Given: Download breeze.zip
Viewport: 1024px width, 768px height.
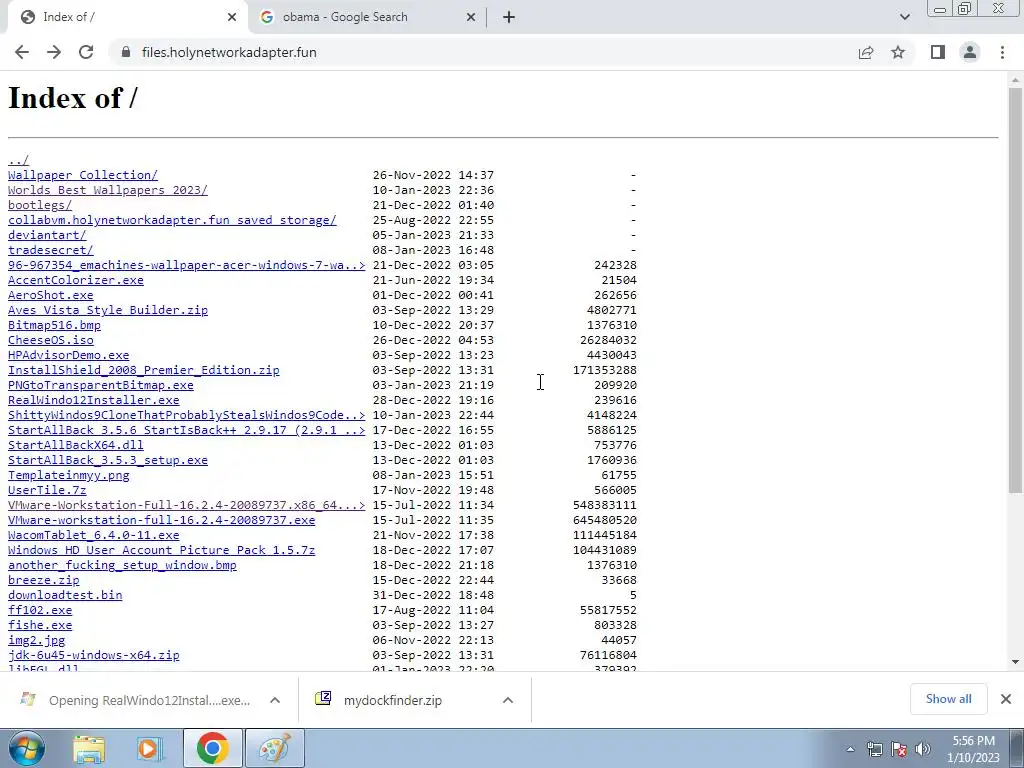Looking at the screenshot, I should point(44,581).
